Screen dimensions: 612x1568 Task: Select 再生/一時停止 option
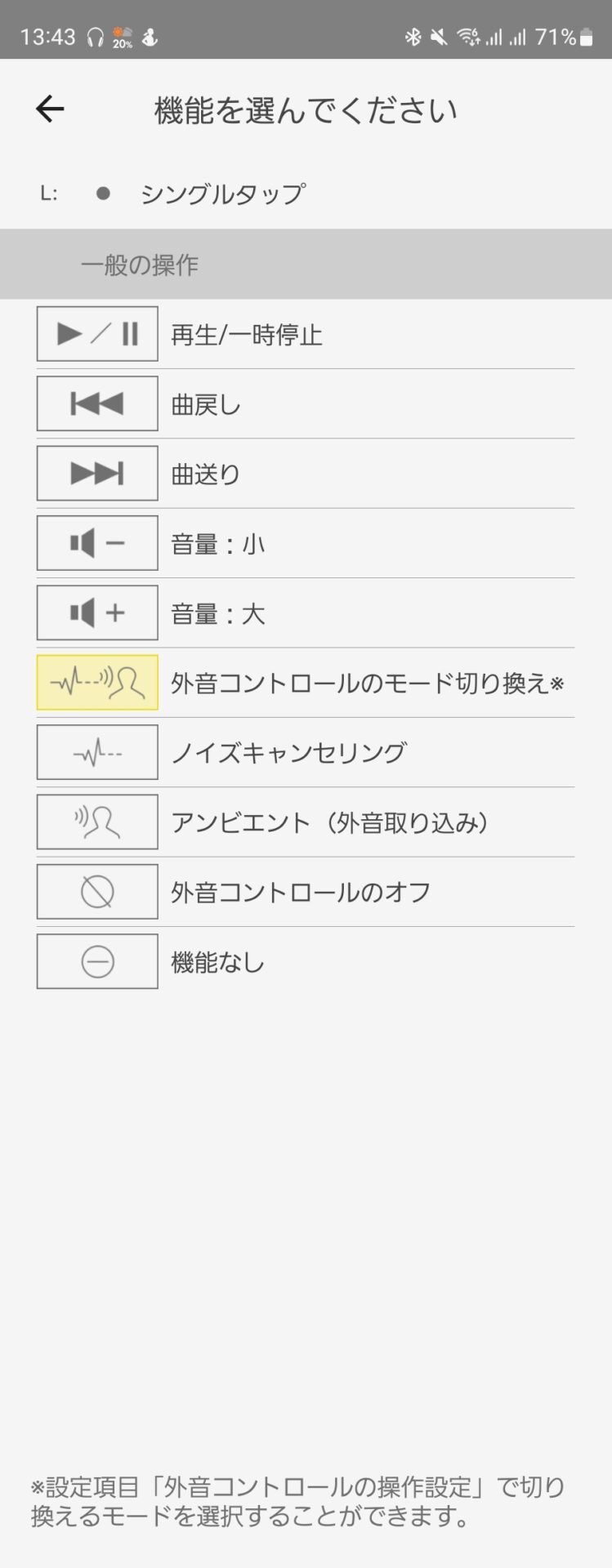pyautogui.click(x=247, y=335)
